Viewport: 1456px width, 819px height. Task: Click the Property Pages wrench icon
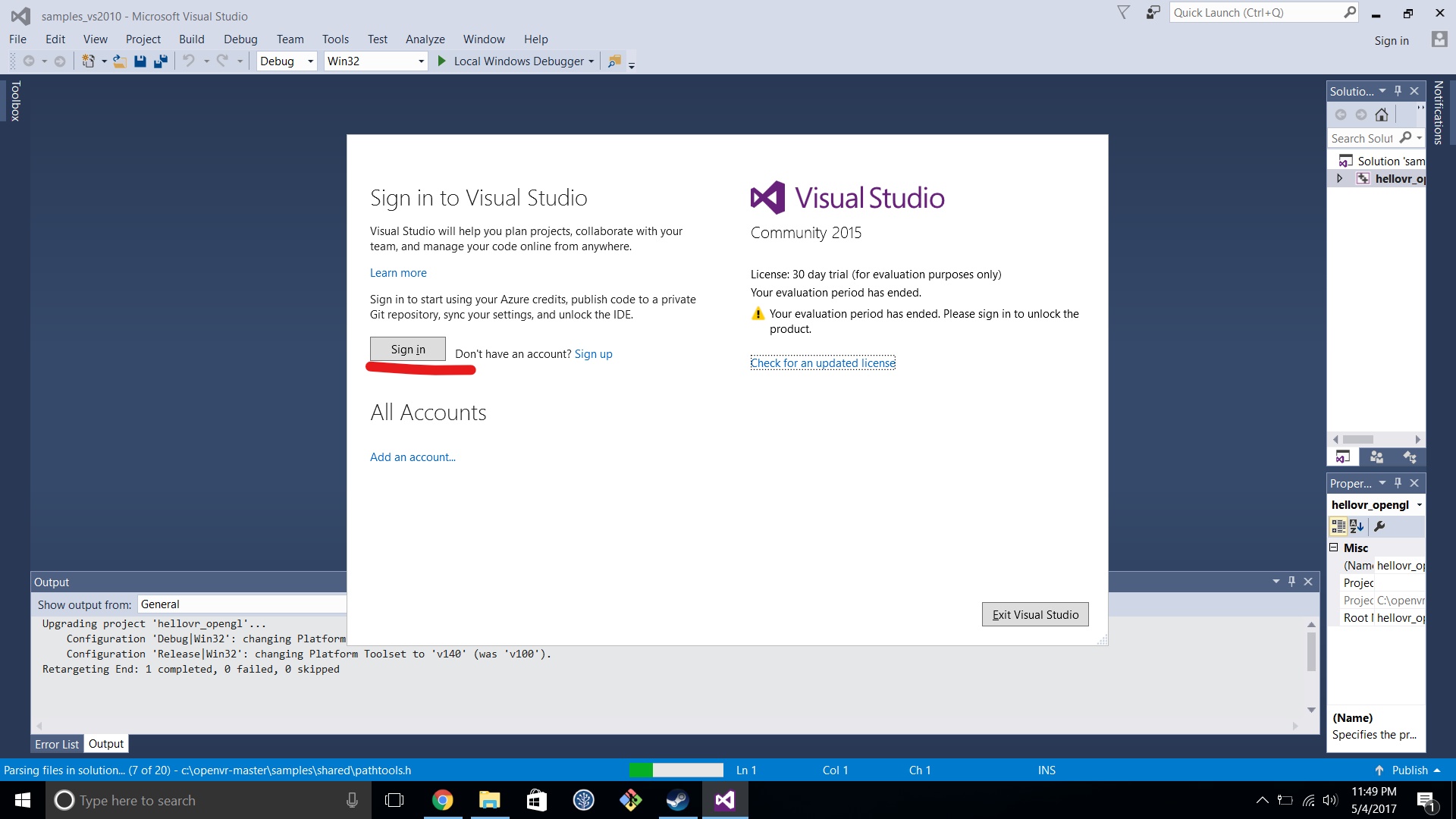point(1380,526)
